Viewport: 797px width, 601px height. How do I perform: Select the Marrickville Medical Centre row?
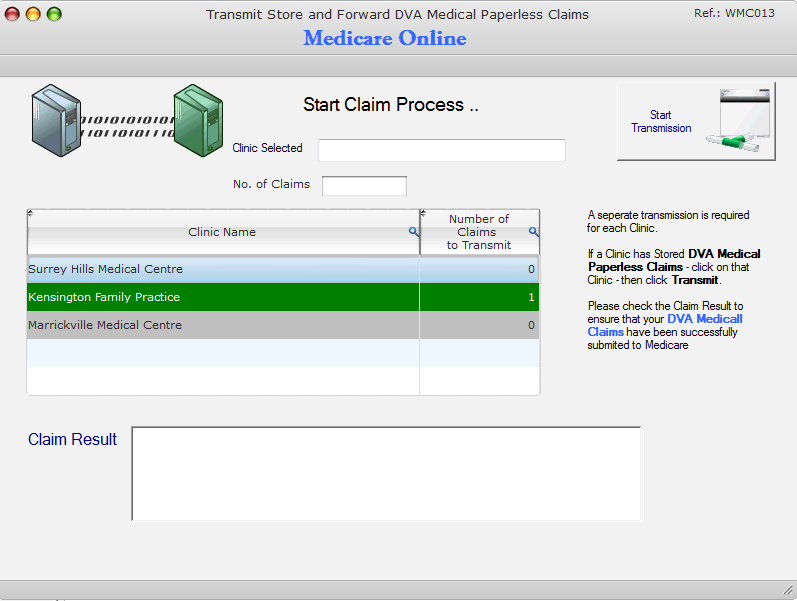coord(283,325)
